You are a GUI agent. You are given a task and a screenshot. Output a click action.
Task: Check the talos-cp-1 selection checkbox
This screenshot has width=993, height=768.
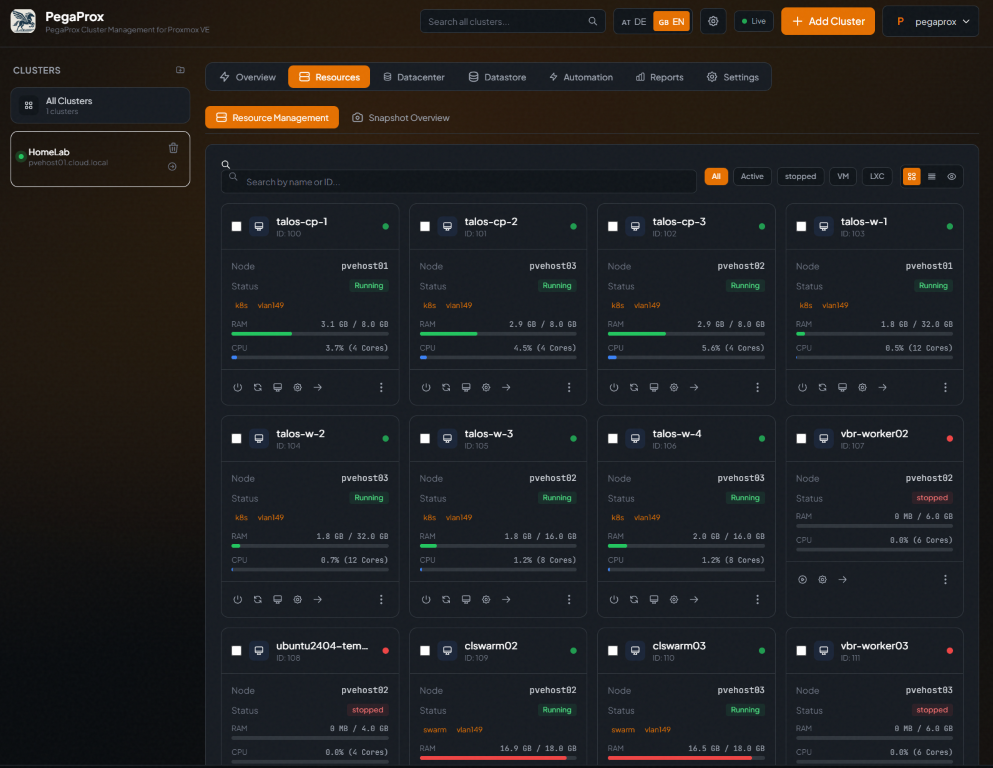point(237,227)
